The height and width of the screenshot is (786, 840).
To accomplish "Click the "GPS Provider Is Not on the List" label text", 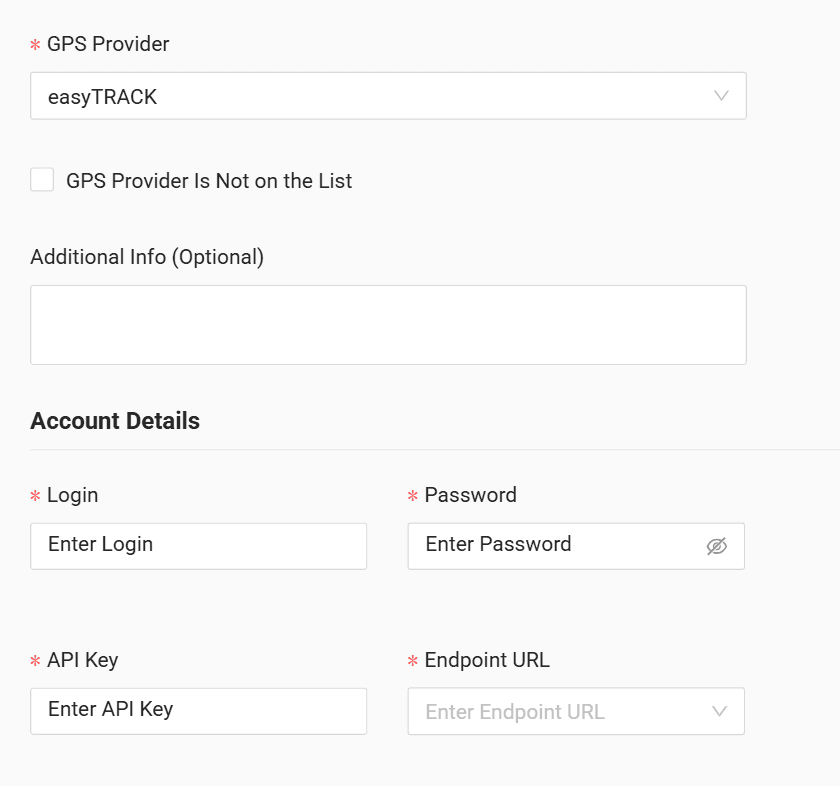I will coord(209,181).
